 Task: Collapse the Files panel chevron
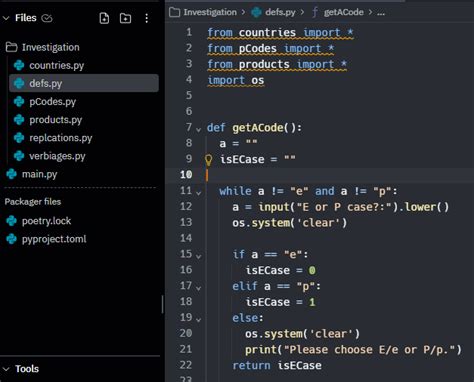coord(6,18)
